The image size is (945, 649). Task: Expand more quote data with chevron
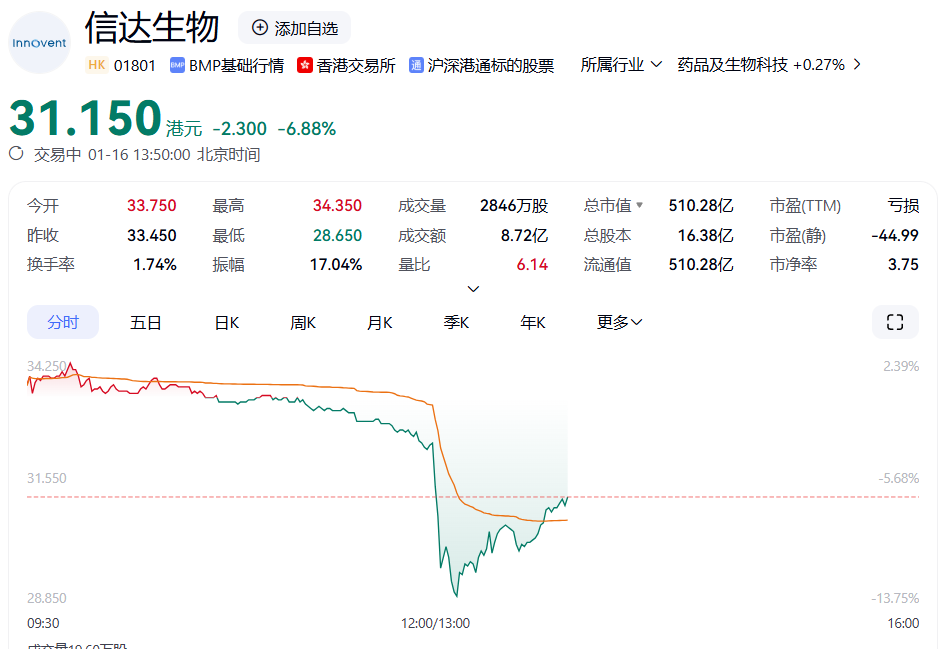[473, 289]
